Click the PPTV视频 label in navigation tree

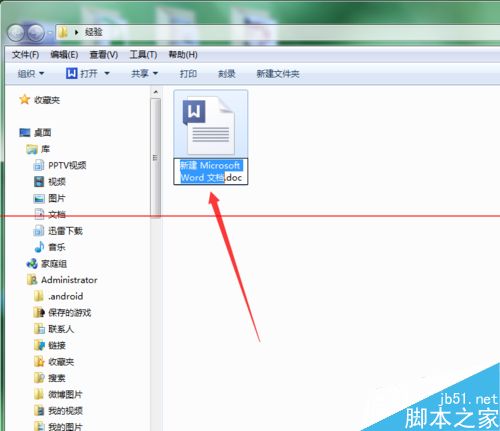click(x=67, y=165)
